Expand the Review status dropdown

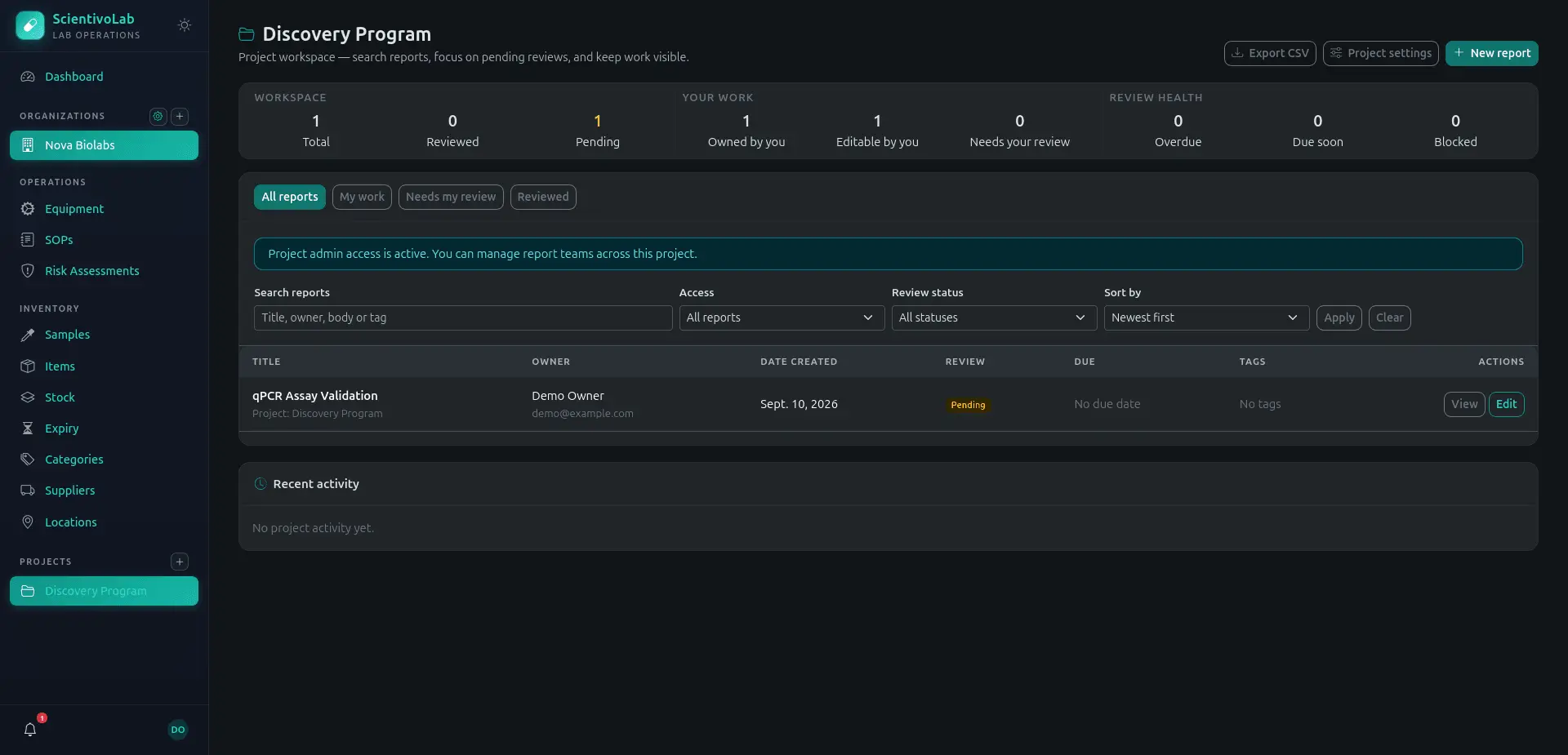click(994, 318)
